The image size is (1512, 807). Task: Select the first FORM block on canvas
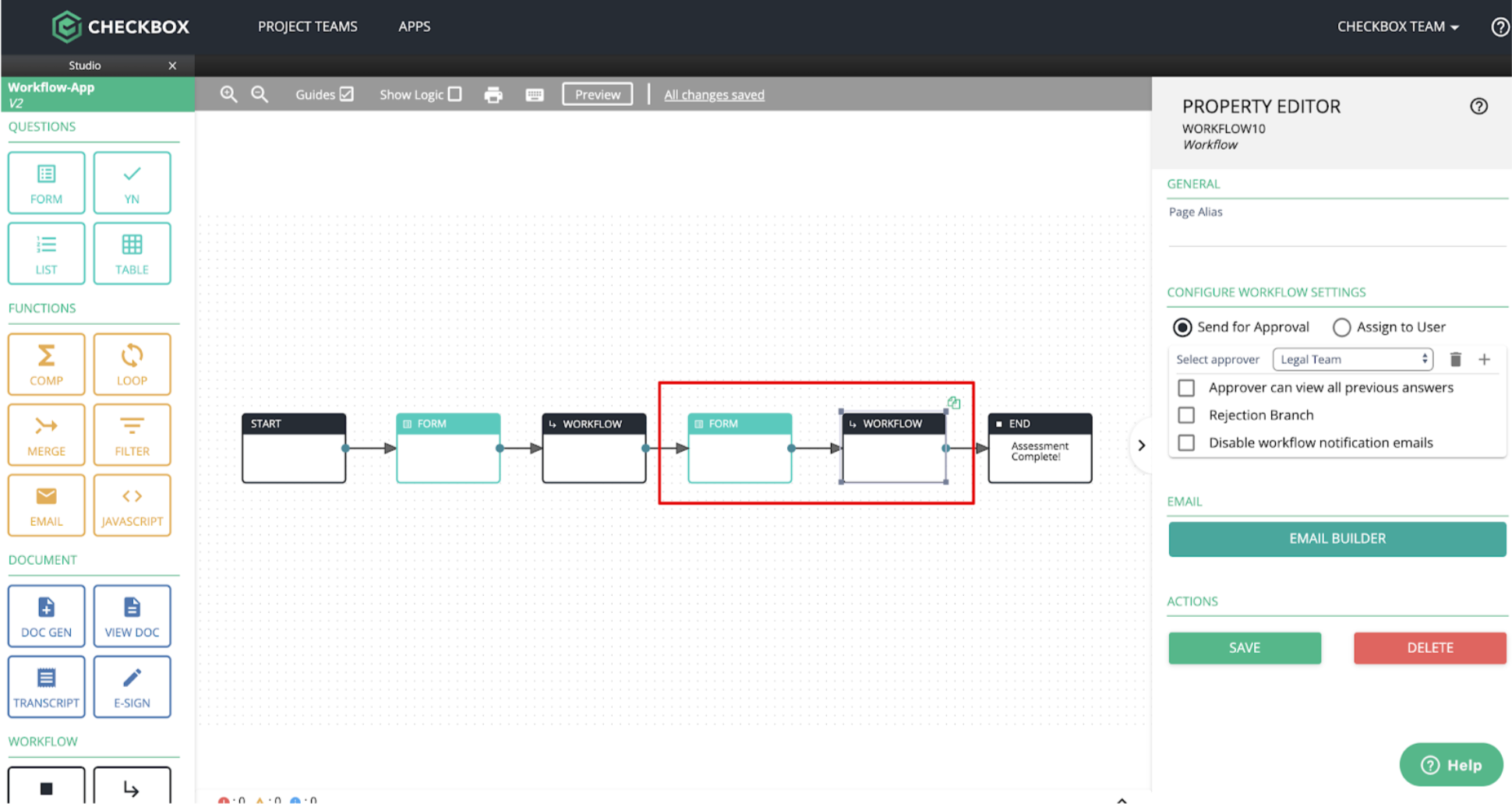tap(448, 448)
